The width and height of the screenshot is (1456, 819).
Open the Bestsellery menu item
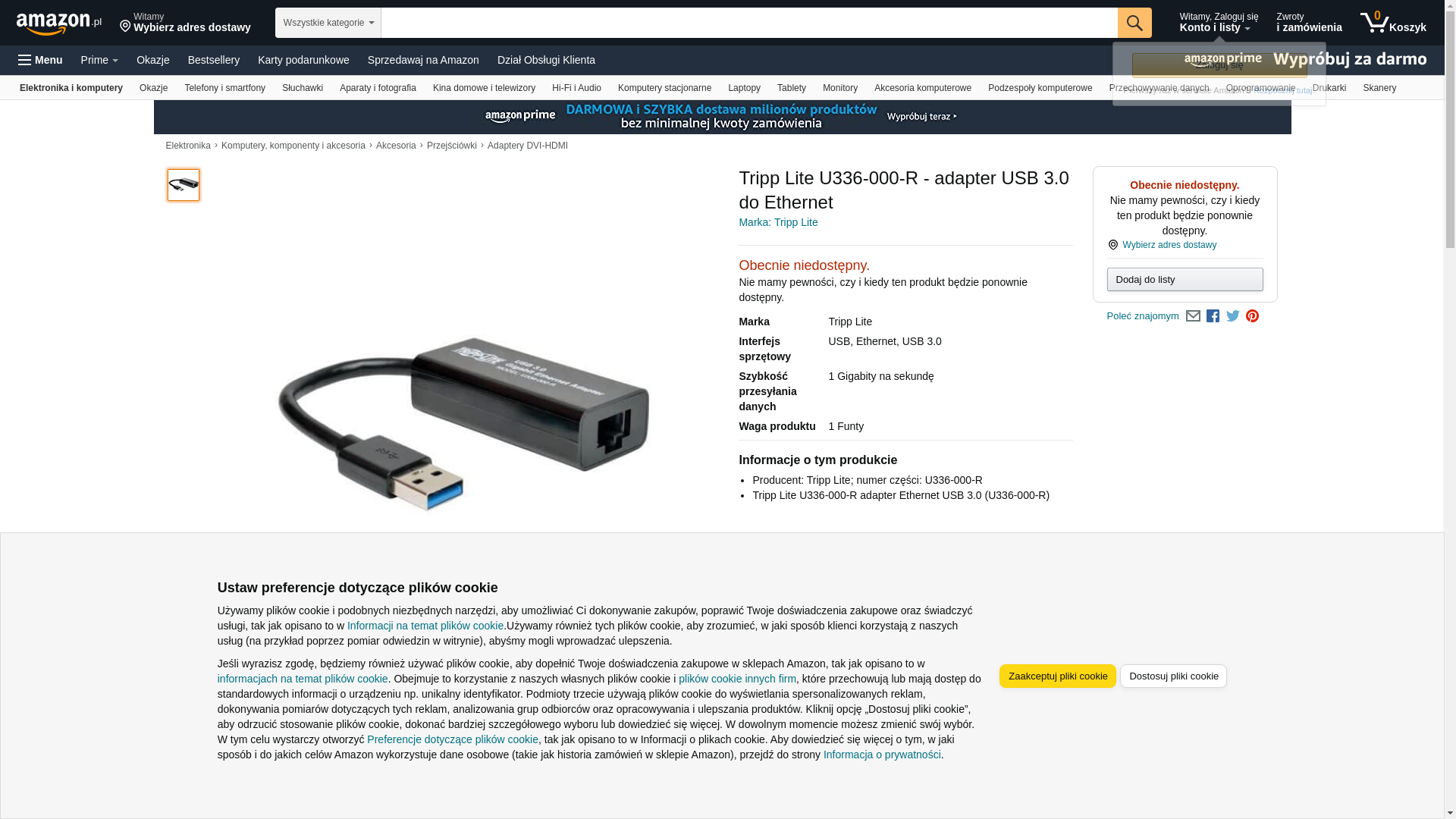(214, 60)
